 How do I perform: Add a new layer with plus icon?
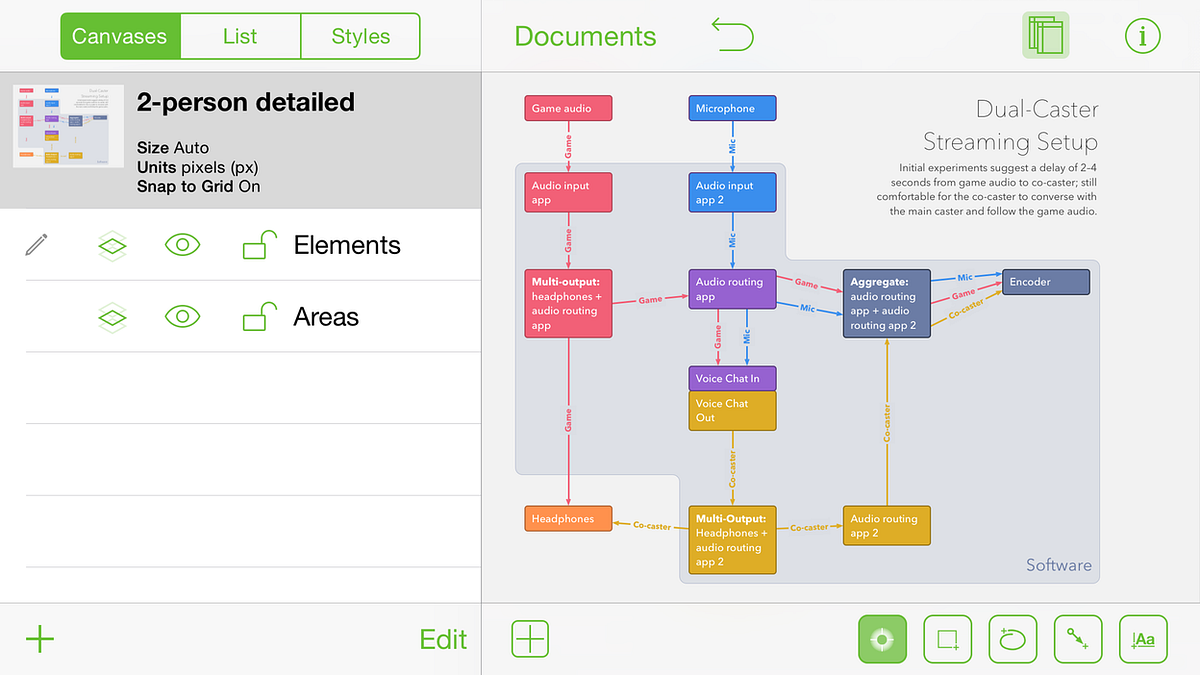click(x=530, y=639)
